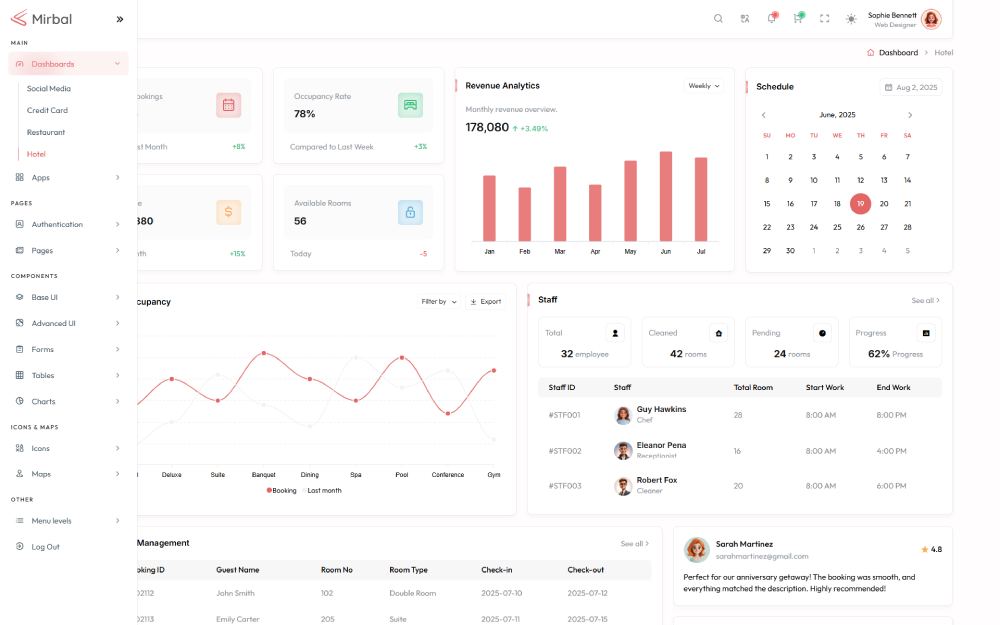This screenshot has width=1000, height=625.
Task: Open the Credit Card dashboard item
Action: pos(47,110)
